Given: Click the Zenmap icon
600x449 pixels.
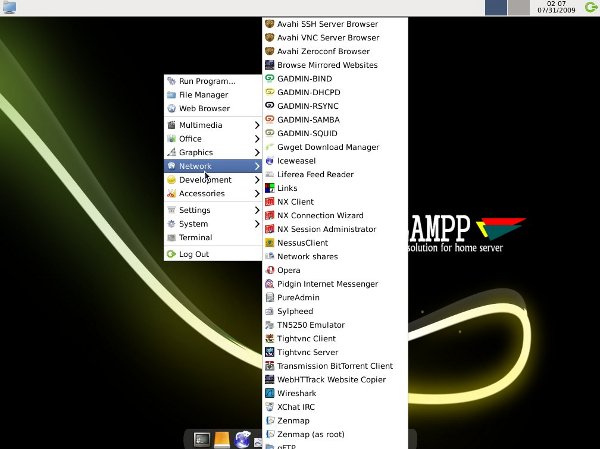Looking at the screenshot, I should point(269,421).
